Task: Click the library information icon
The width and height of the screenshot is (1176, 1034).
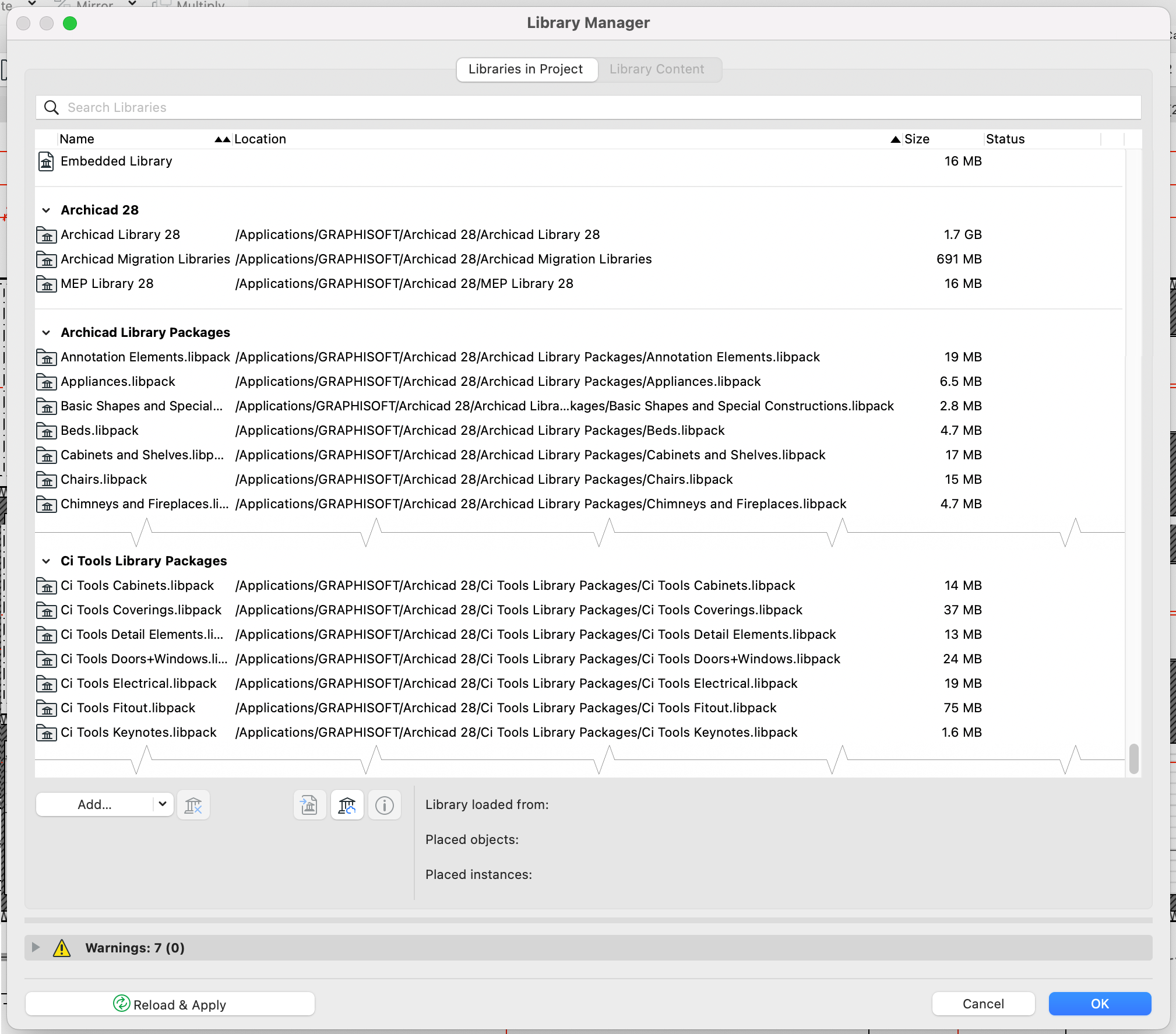Action: click(x=385, y=805)
